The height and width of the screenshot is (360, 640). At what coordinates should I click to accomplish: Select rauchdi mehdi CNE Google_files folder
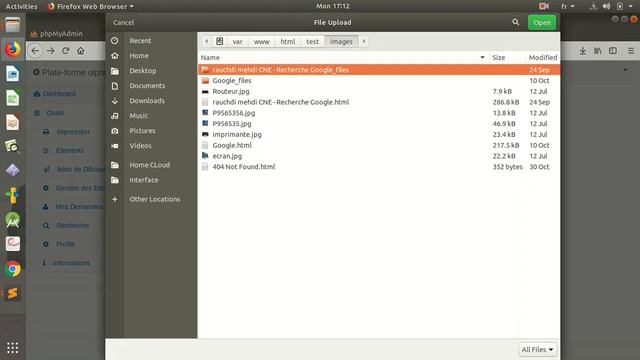tap(379, 70)
